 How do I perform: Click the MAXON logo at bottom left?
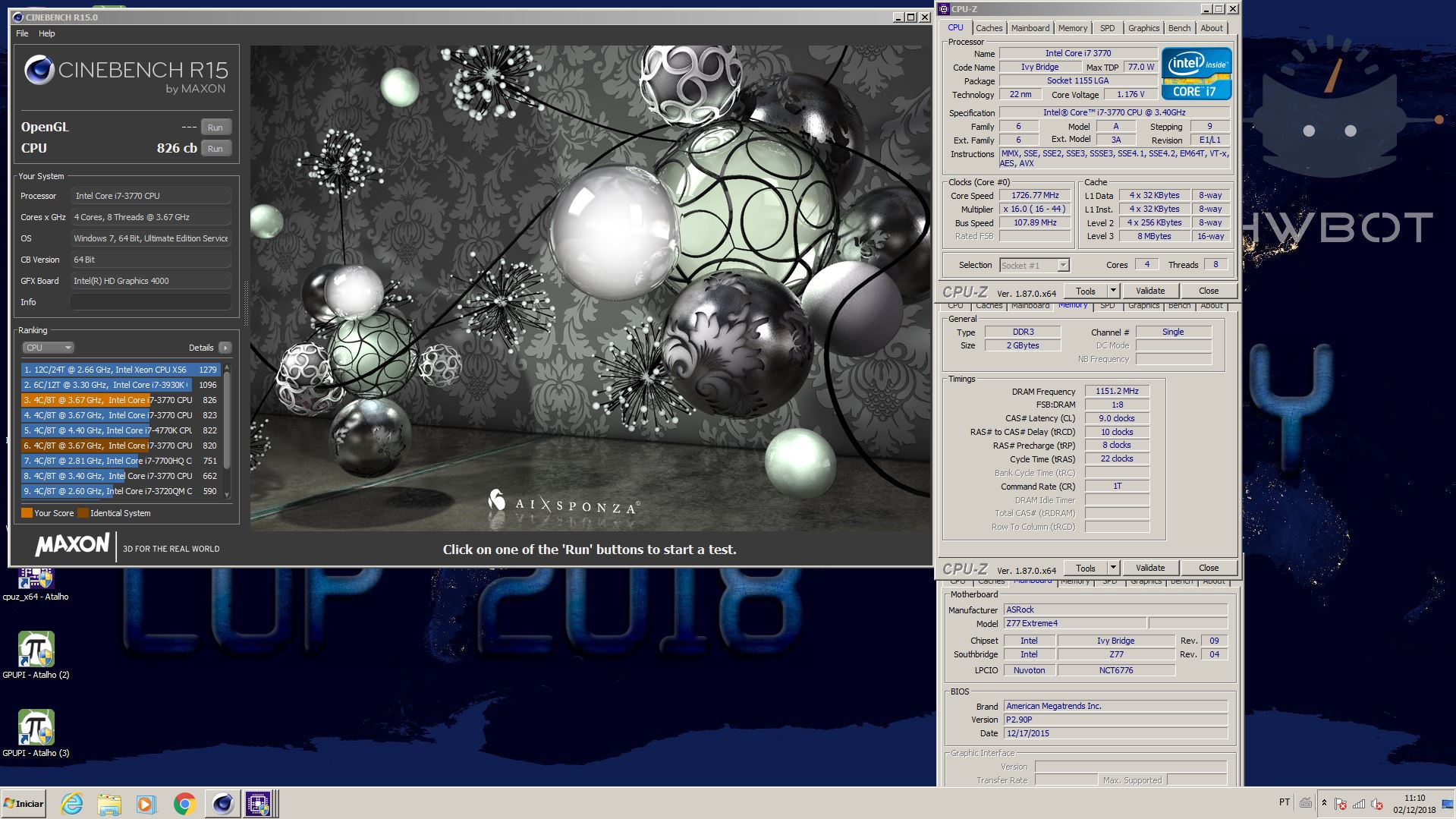tap(73, 544)
